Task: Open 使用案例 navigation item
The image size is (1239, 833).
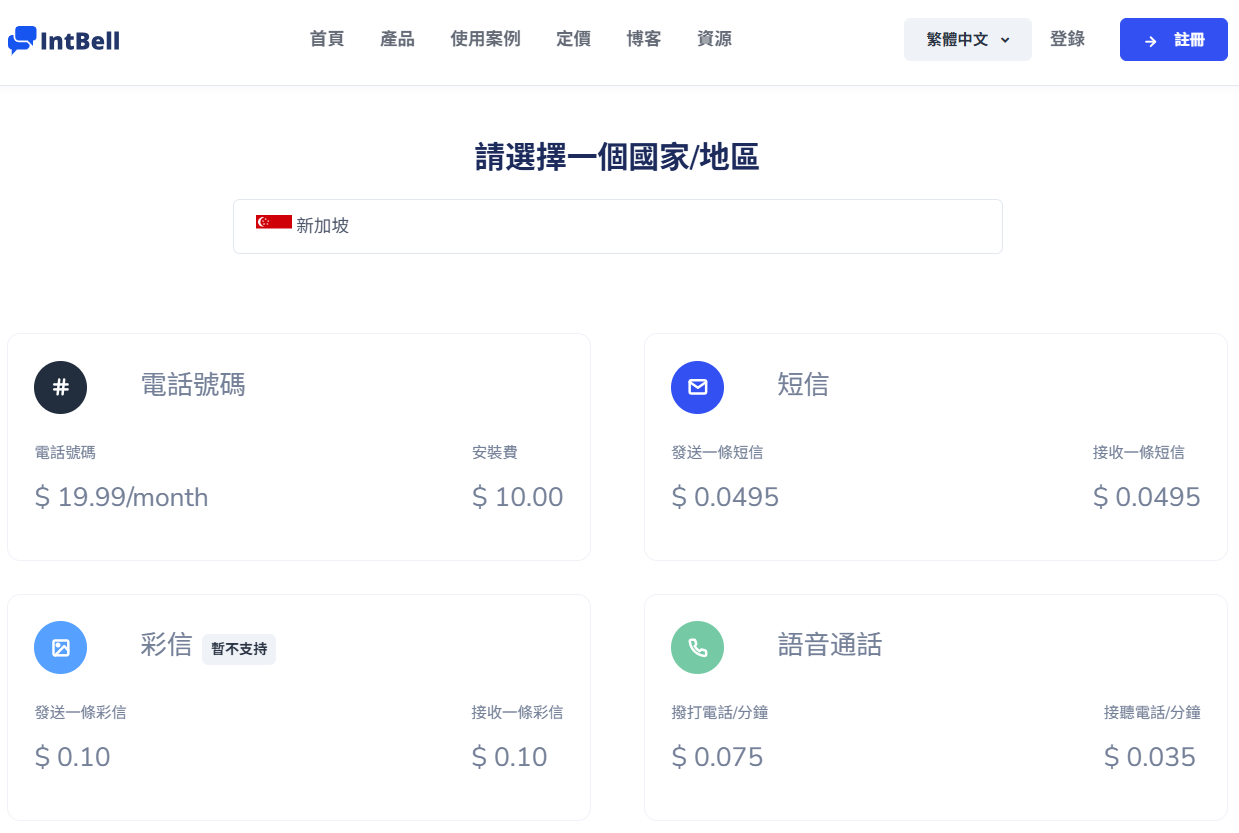Action: coord(485,39)
